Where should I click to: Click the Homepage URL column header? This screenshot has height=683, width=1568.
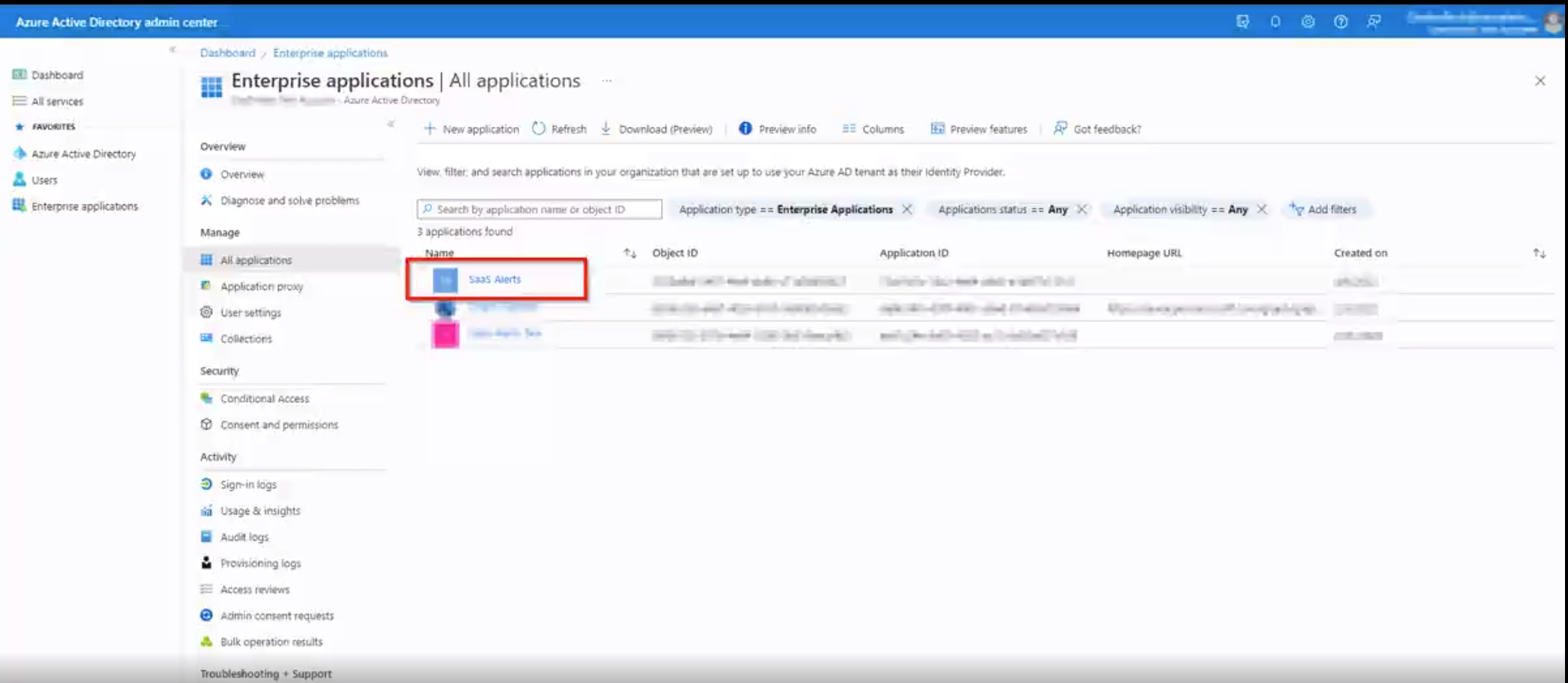tap(1144, 253)
